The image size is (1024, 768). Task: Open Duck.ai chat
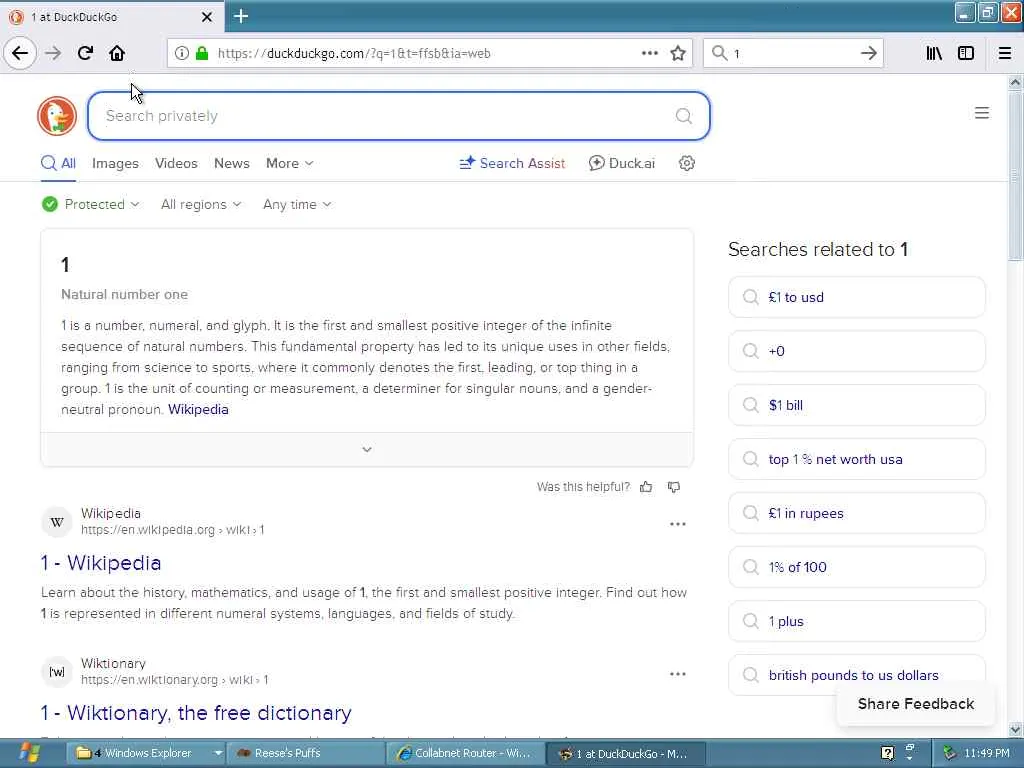coord(622,163)
